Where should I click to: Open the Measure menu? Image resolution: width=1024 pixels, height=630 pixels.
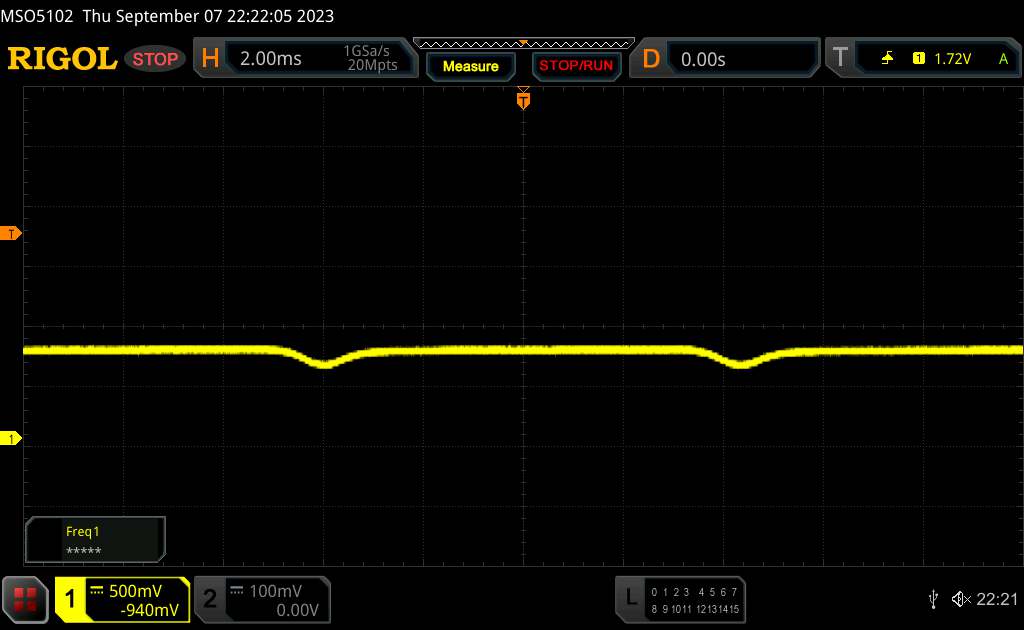click(x=470, y=66)
